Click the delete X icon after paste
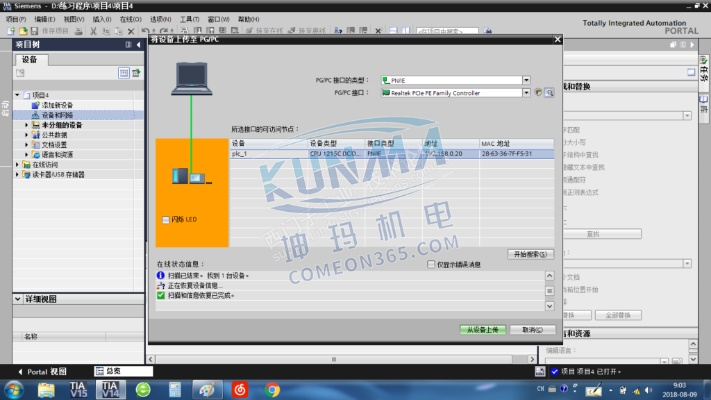This screenshot has width=711, height=400. point(131,31)
